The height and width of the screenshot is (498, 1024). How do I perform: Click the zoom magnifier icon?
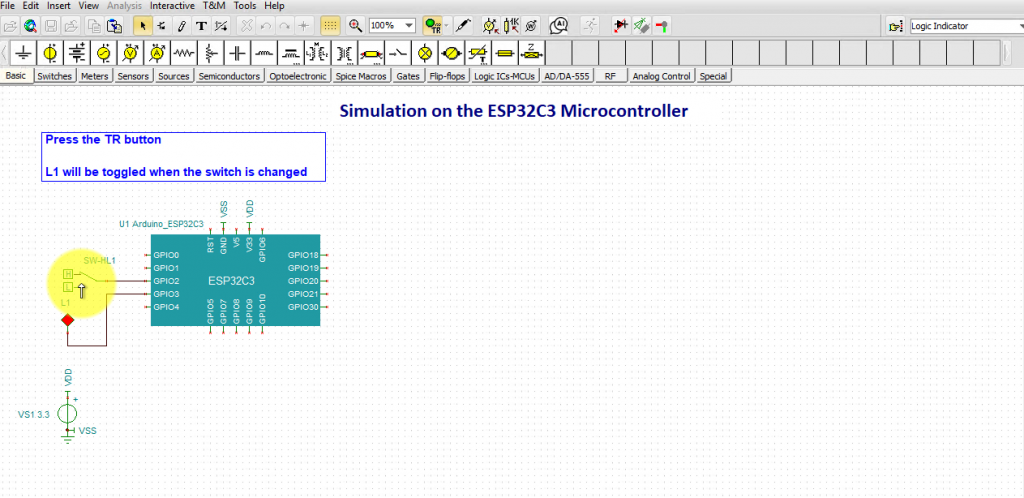pyautogui.click(x=355, y=26)
